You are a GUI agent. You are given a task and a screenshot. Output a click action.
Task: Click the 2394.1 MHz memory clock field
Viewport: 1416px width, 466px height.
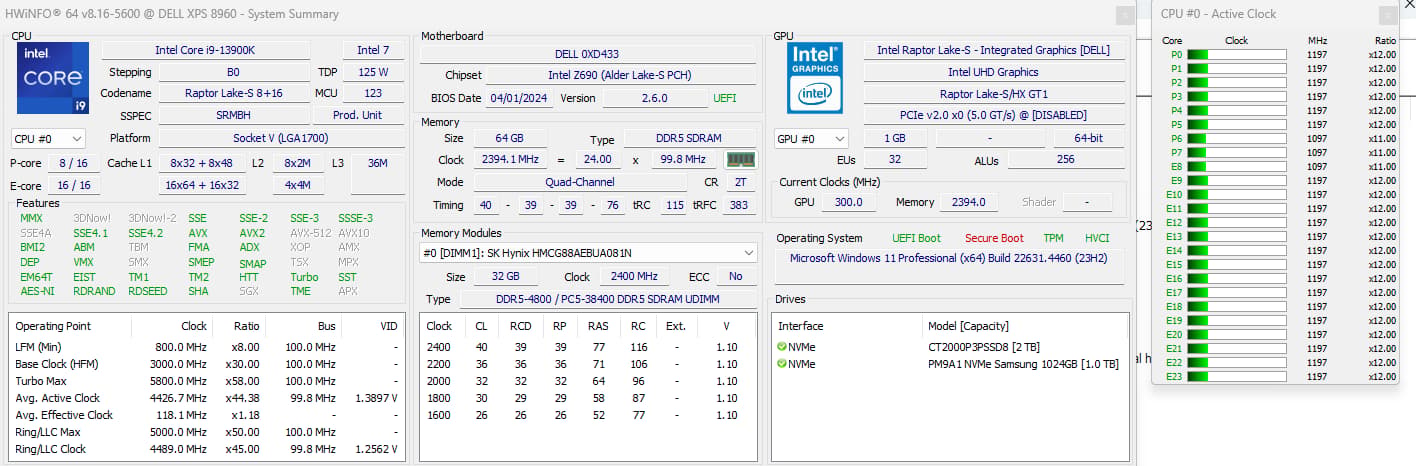coord(510,160)
